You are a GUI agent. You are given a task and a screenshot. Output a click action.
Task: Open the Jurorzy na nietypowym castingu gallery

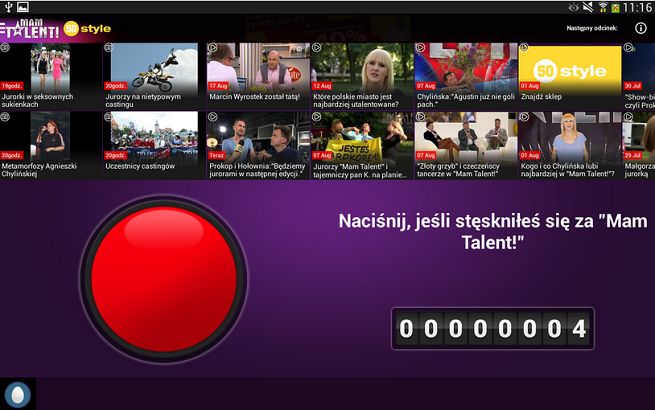[155, 76]
